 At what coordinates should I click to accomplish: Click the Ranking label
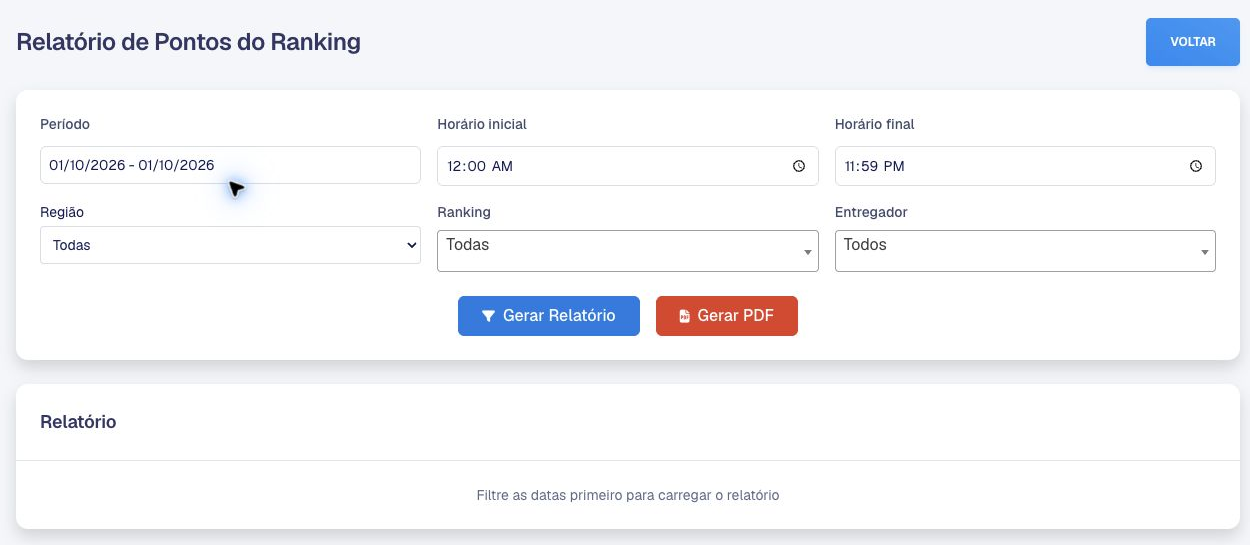[x=464, y=213]
